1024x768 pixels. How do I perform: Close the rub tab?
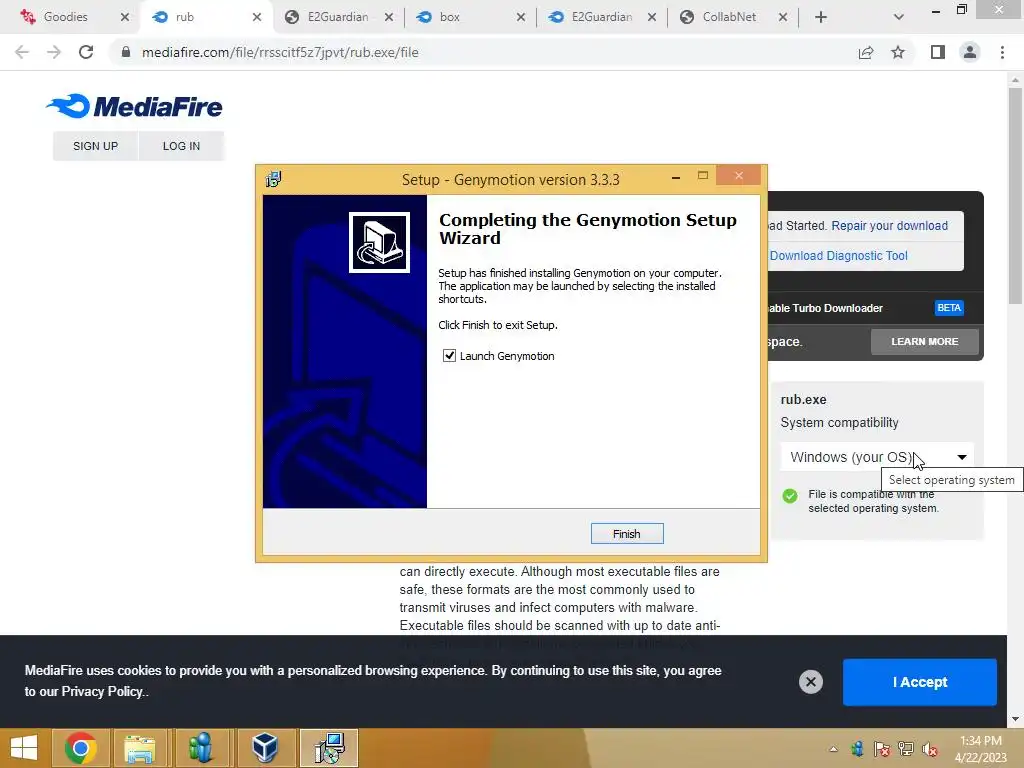point(257,18)
